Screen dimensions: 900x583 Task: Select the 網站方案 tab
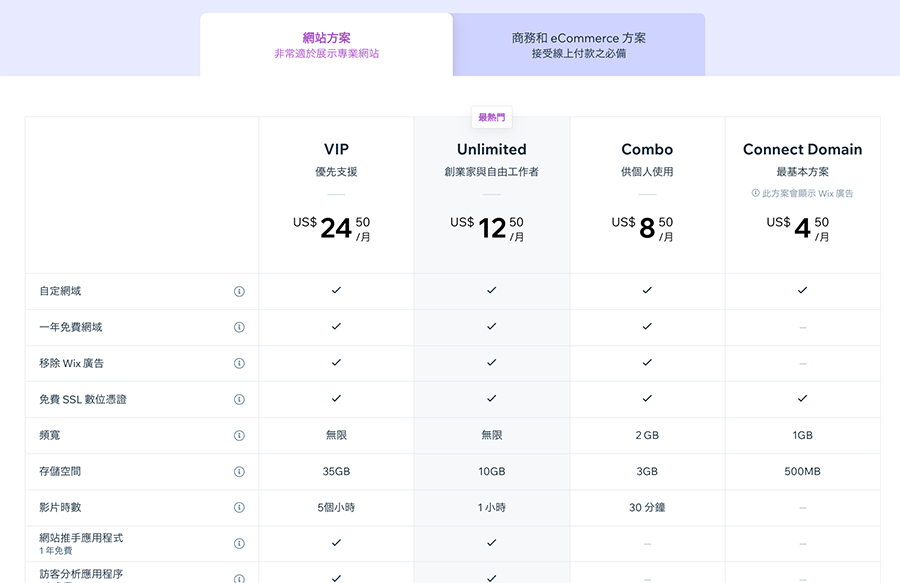coord(327,44)
